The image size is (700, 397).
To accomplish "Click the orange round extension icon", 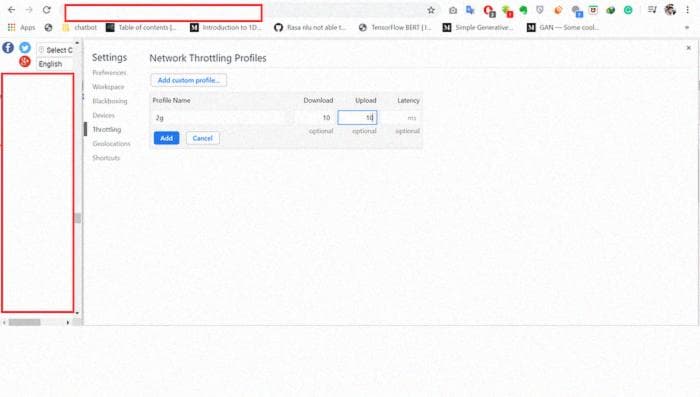I will point(558,10).
